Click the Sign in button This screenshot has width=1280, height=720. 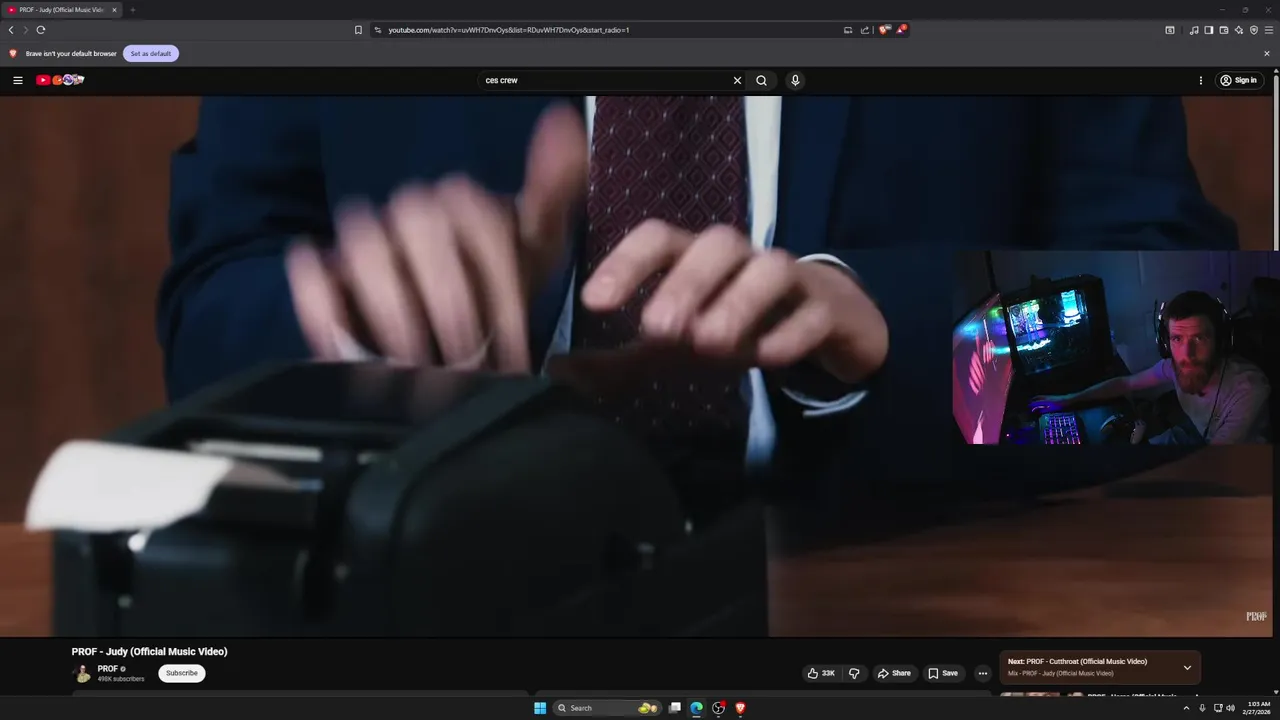1238,80
